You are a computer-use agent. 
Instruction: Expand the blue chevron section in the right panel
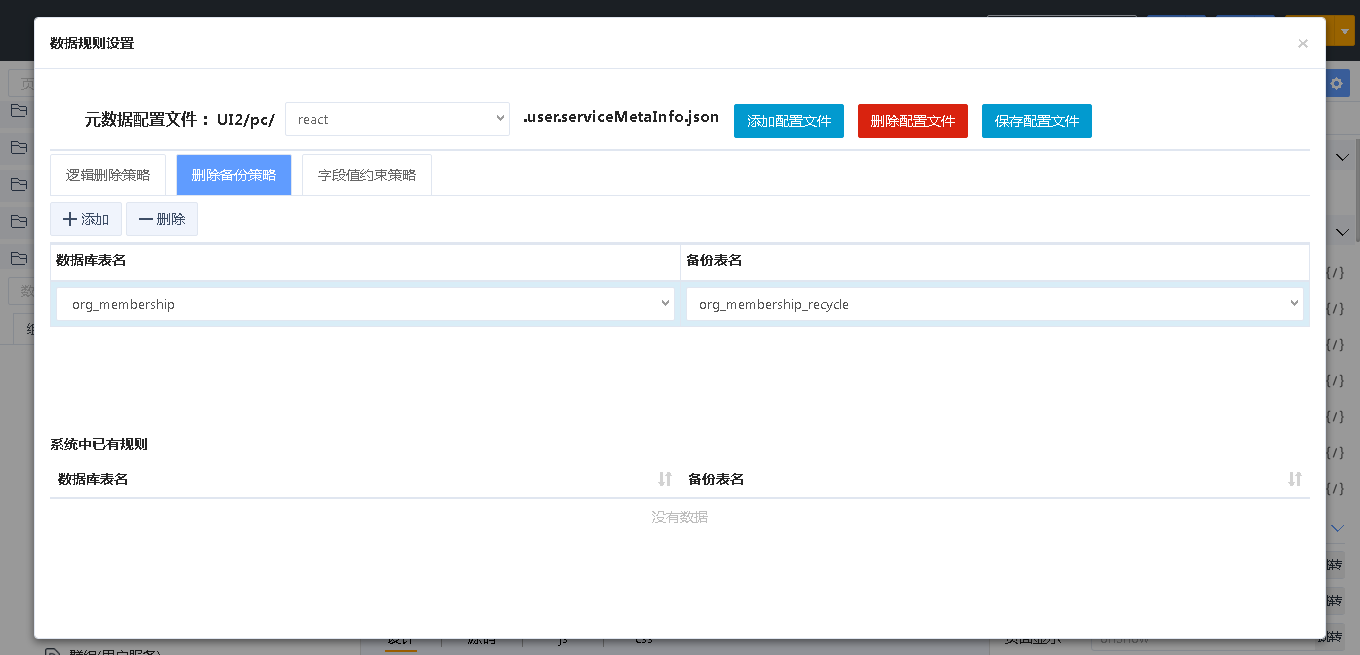pos(1338,528)
